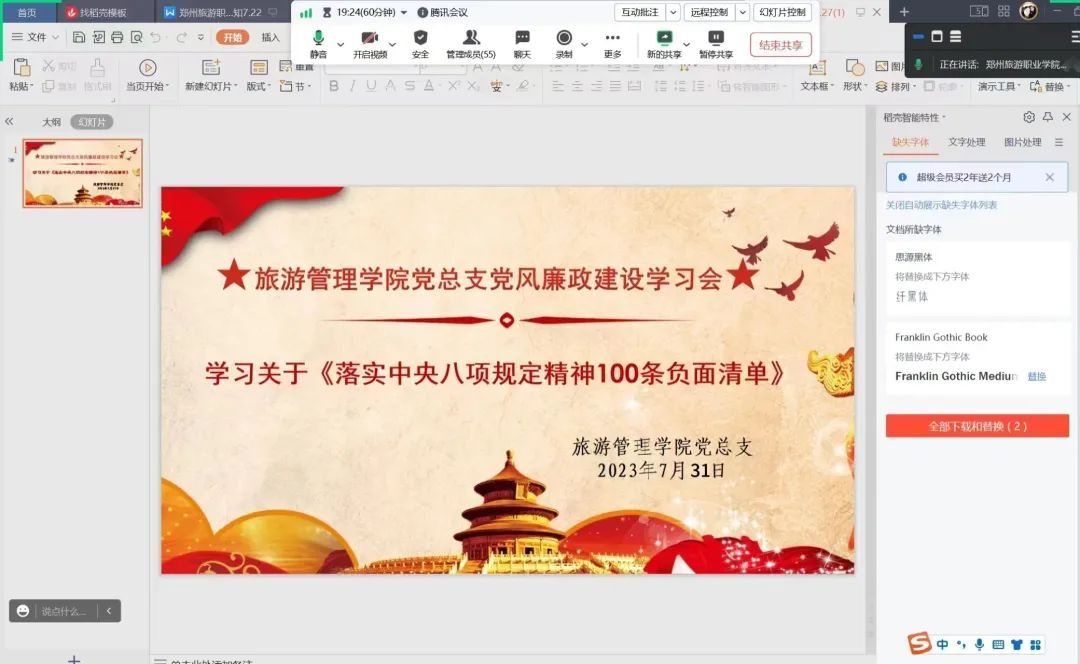Click 全部下载和替换 red button
The height and width of the screenshot is (664, 1080).
point(977,426)
